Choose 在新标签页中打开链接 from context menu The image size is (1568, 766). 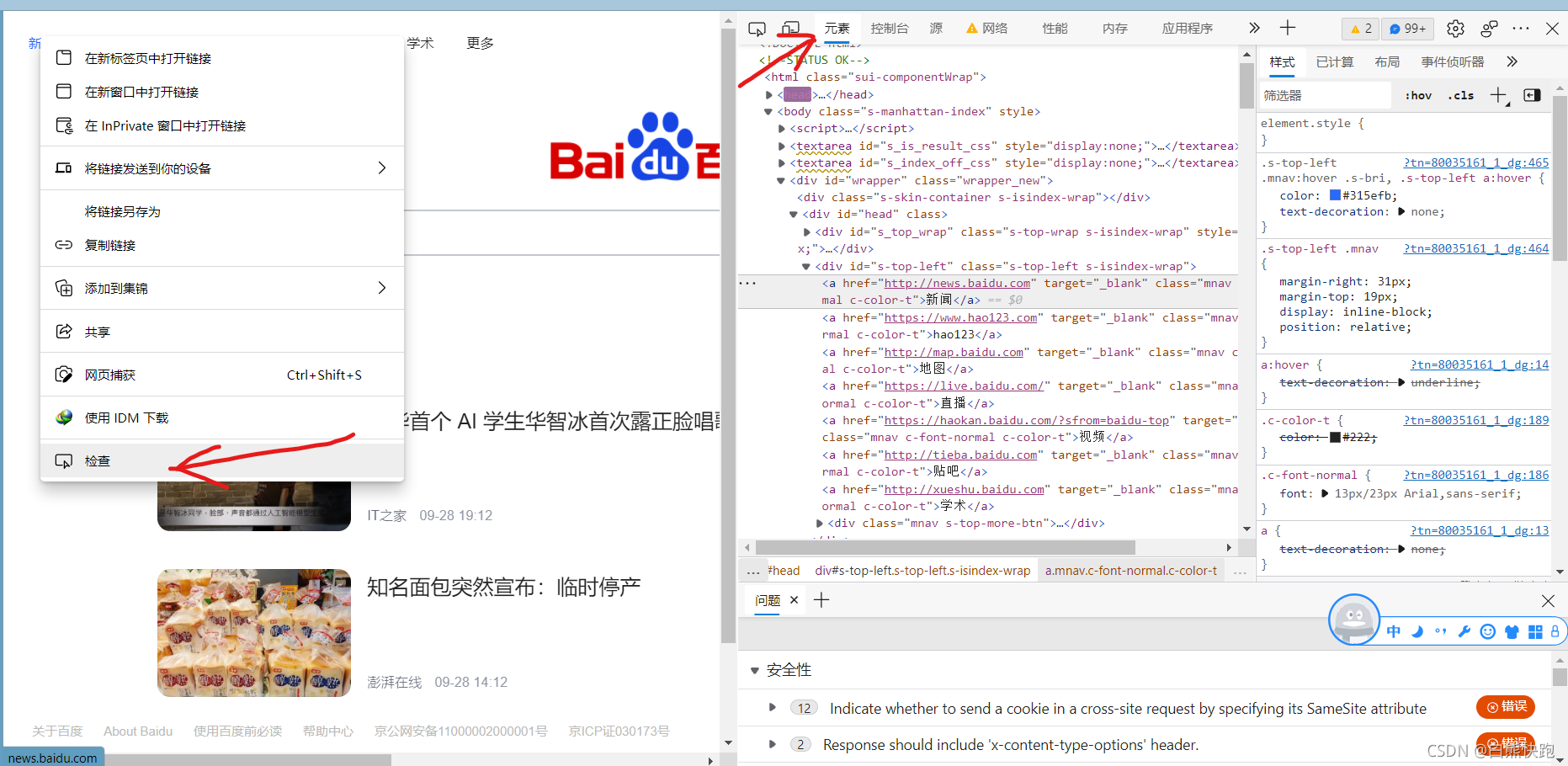pyautogui.click(x=222, y=58)
